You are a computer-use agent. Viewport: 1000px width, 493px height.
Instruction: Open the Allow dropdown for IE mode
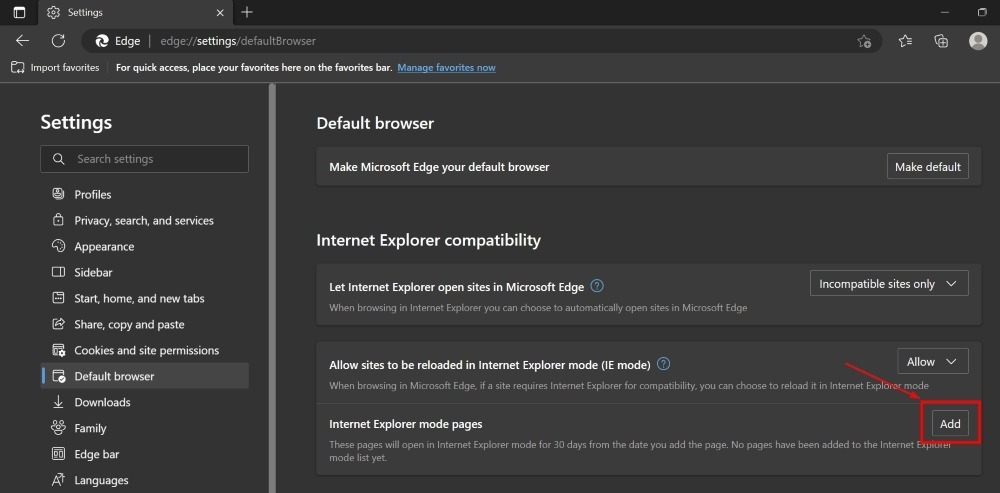tap(933, 361)
